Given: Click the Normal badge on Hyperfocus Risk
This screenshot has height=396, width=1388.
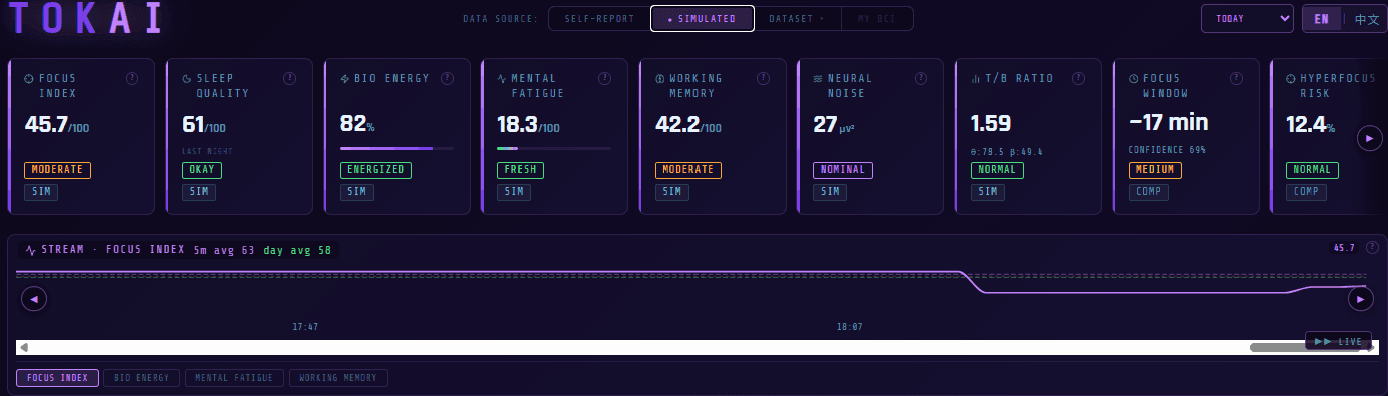Looking at the screenshot, I should click(x=1312, y=170).
